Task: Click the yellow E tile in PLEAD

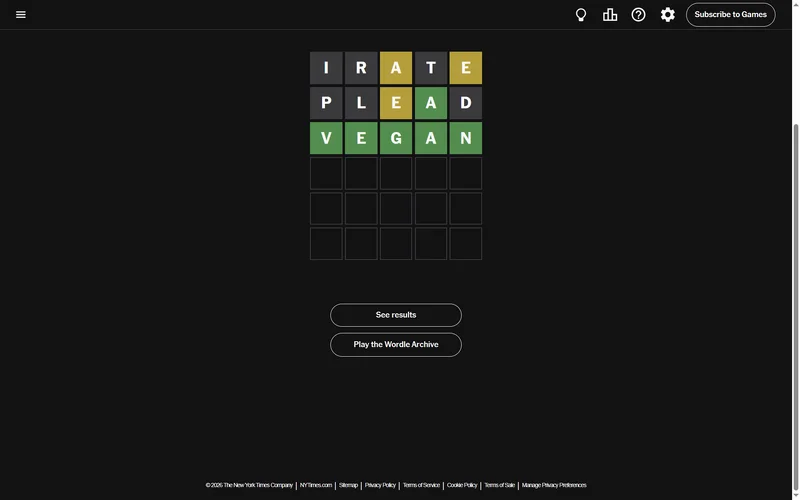Action: pyautogui.click(x=396, y=103)
